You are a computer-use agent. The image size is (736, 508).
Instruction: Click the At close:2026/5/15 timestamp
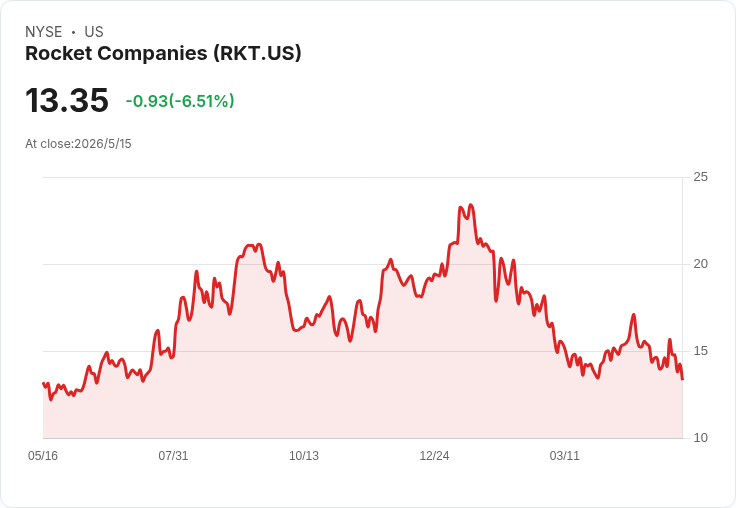click(x=78, y=144)
